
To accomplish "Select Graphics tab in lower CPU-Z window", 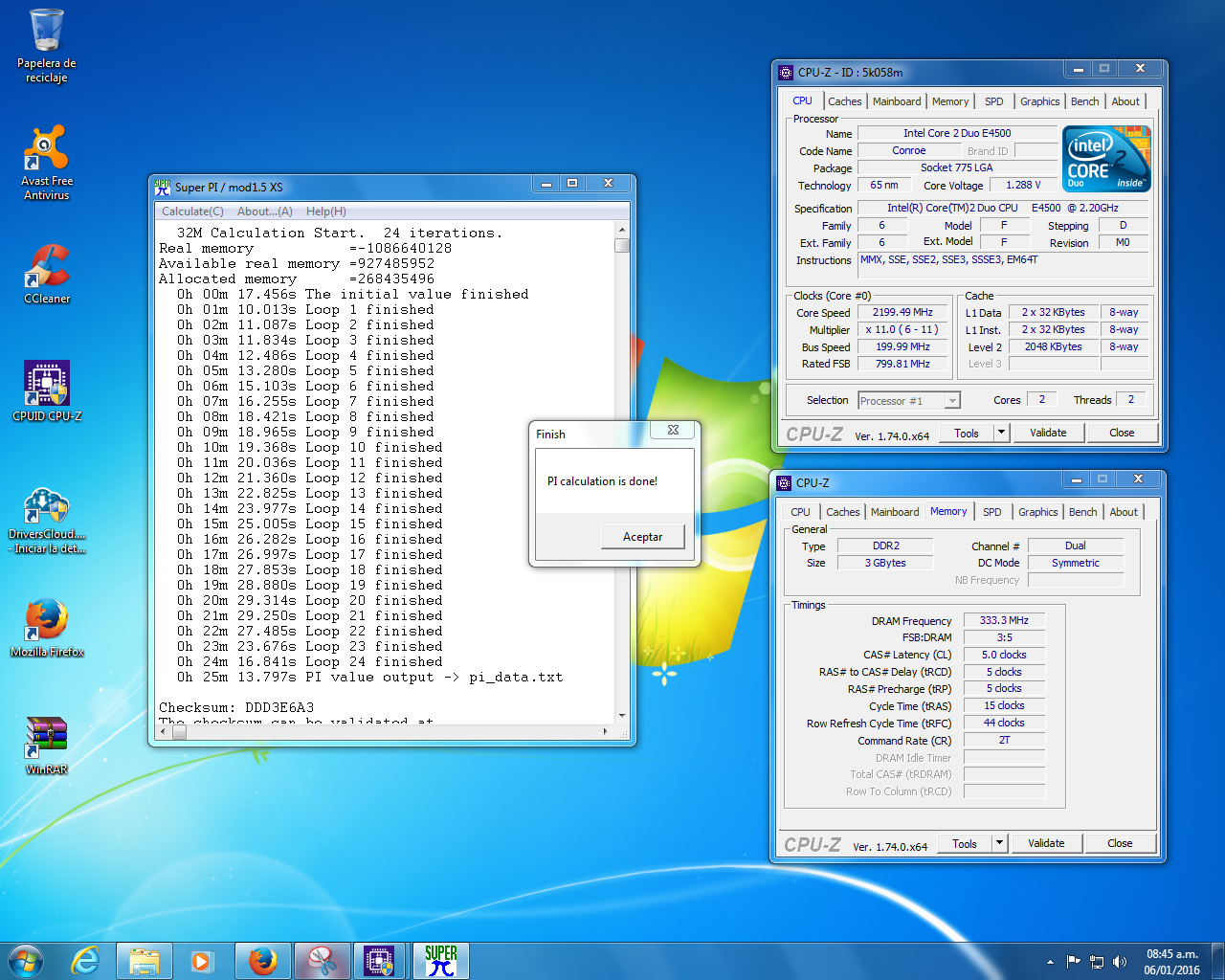I will [x=1038, y=512].
